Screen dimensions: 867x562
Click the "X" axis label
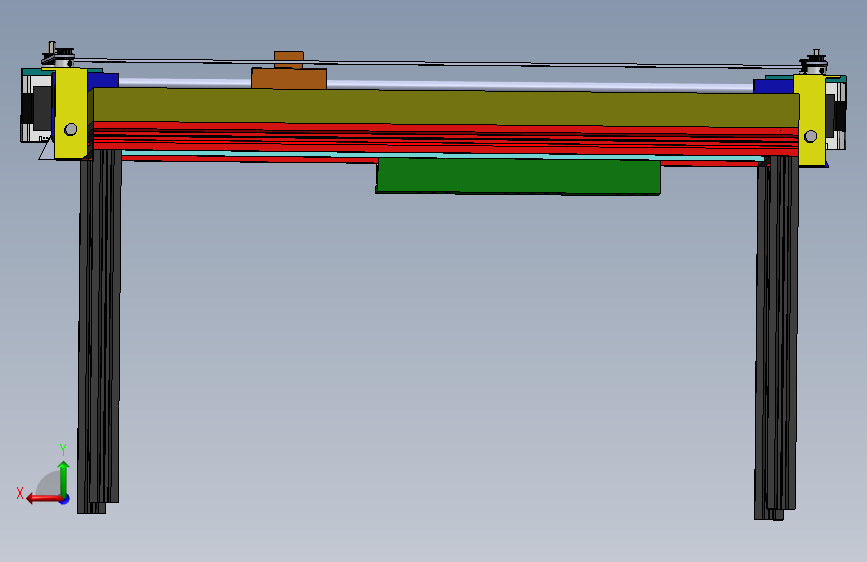coord(20,493)
